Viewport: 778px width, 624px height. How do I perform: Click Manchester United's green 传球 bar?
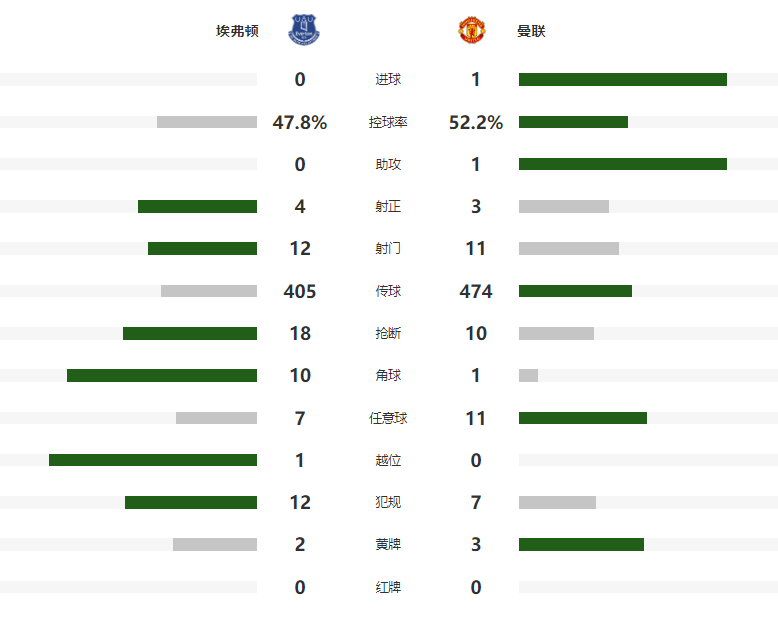point(575,291)
